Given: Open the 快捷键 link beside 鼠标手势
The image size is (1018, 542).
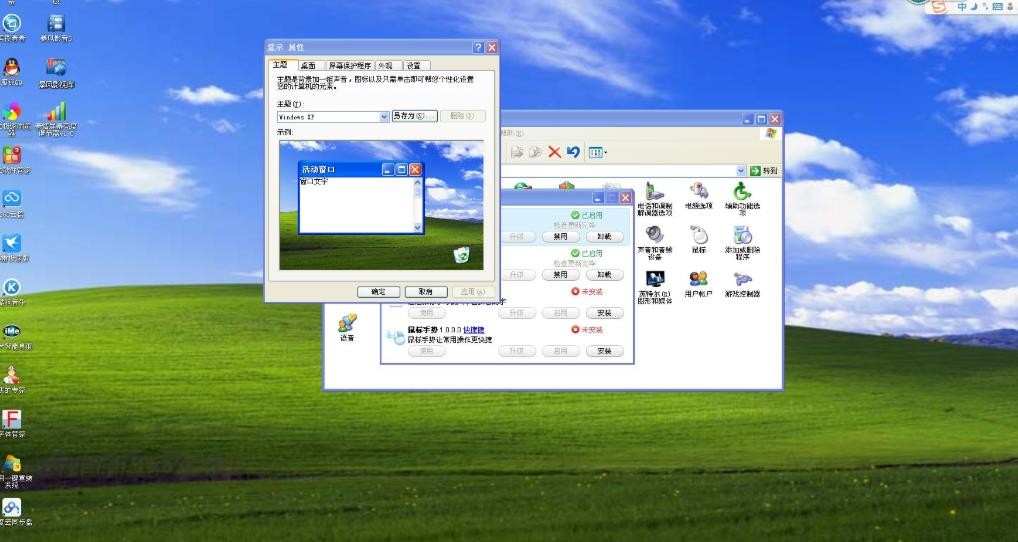Looking at the screenshot, I should [x=473, y=330].
